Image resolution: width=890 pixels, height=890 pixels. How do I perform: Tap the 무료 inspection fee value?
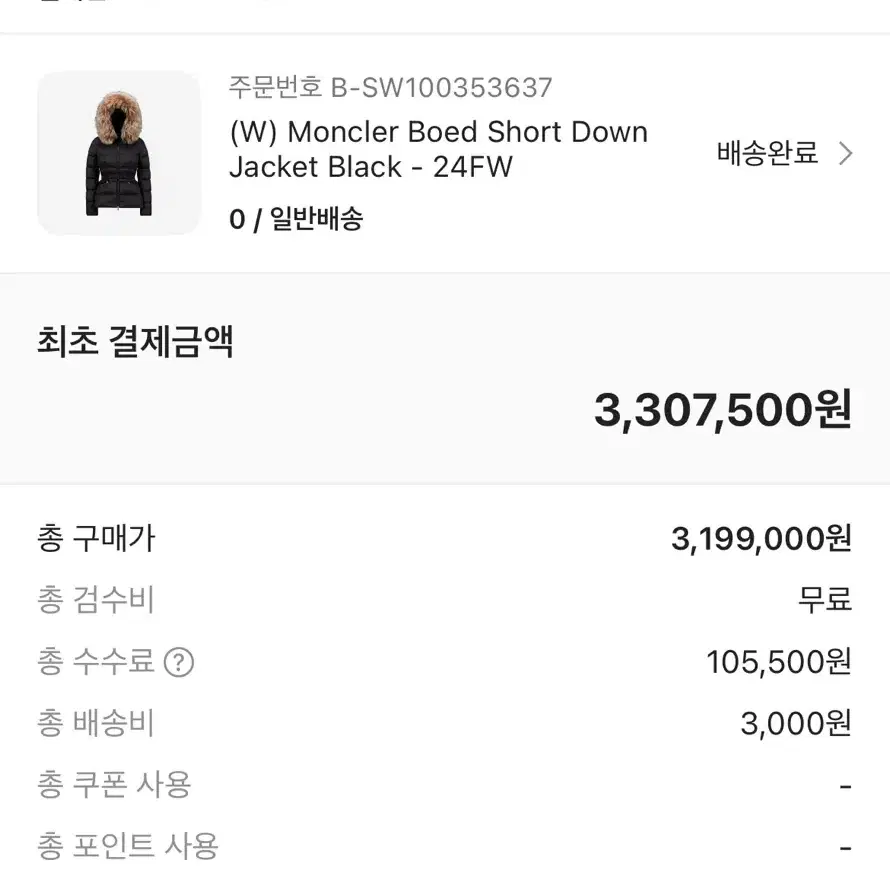(825, 600)
